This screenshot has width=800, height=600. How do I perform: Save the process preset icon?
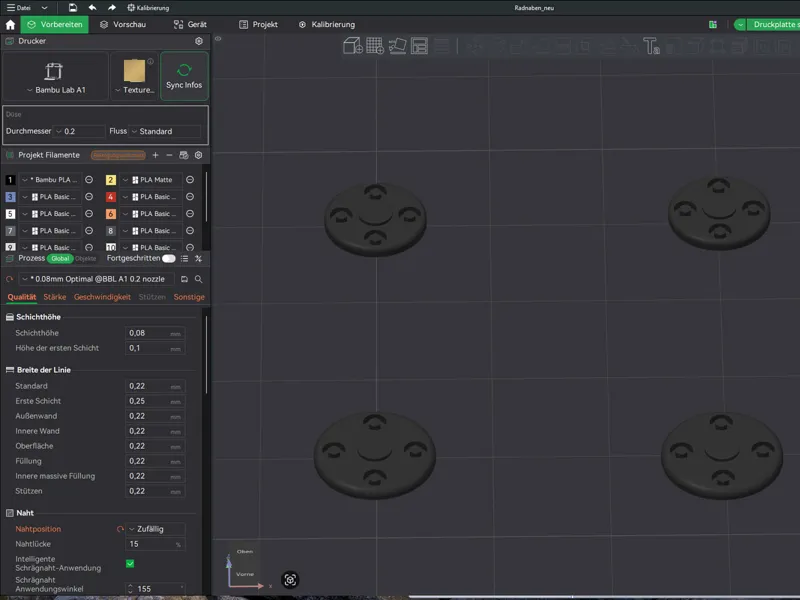[184, 279]
